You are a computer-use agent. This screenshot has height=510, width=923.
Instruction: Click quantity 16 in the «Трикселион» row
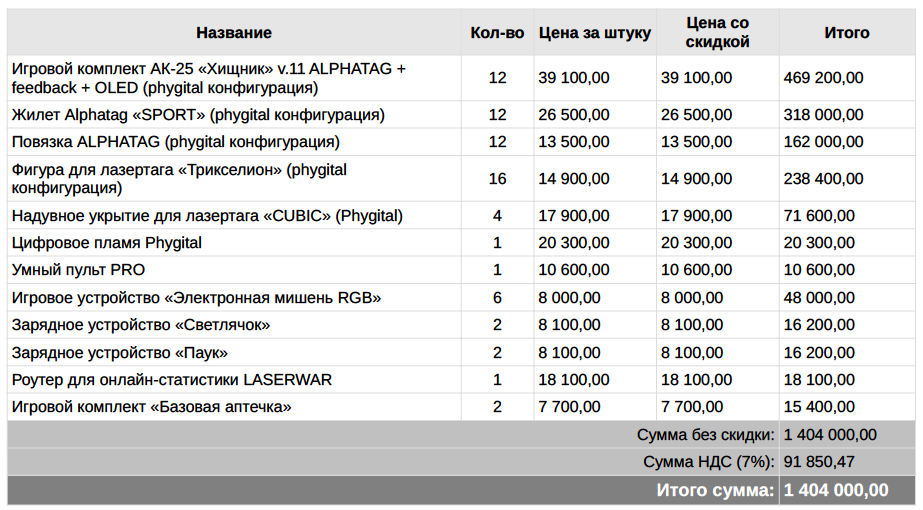pyautogui.click(x=497, y=179)
